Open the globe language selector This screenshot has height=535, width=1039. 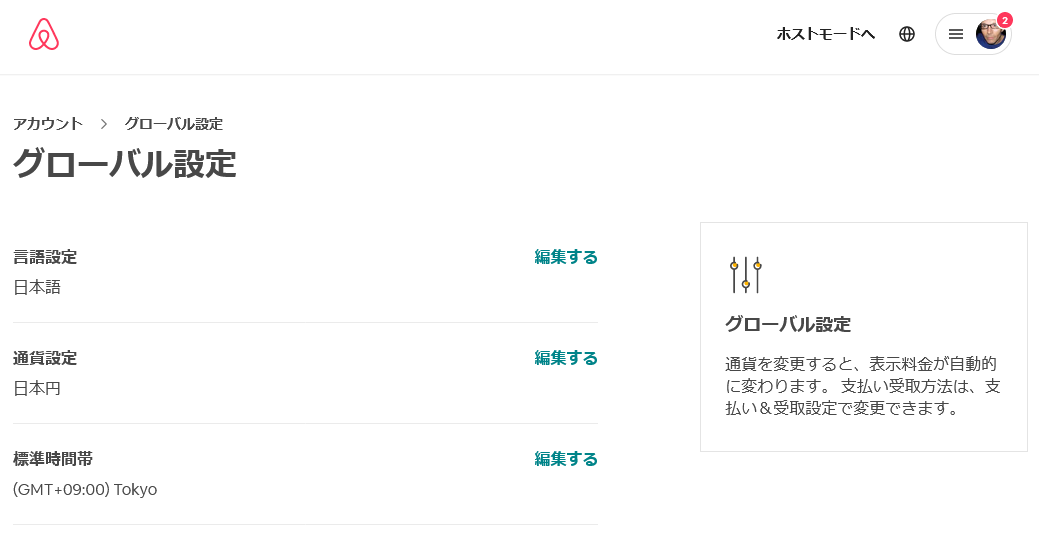907,34
